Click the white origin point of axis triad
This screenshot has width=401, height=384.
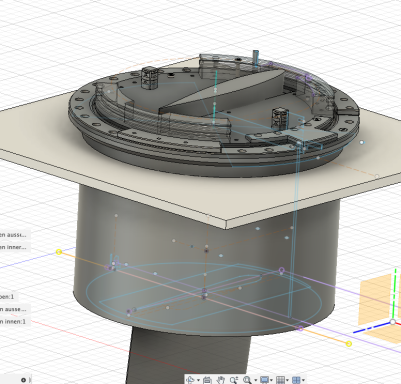pyautogui.click(x=393, y=322)
